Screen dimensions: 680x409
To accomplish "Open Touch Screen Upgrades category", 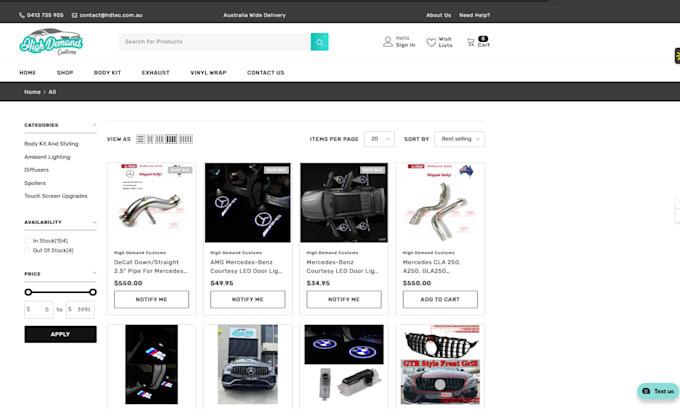I will (x=56, y=196).
